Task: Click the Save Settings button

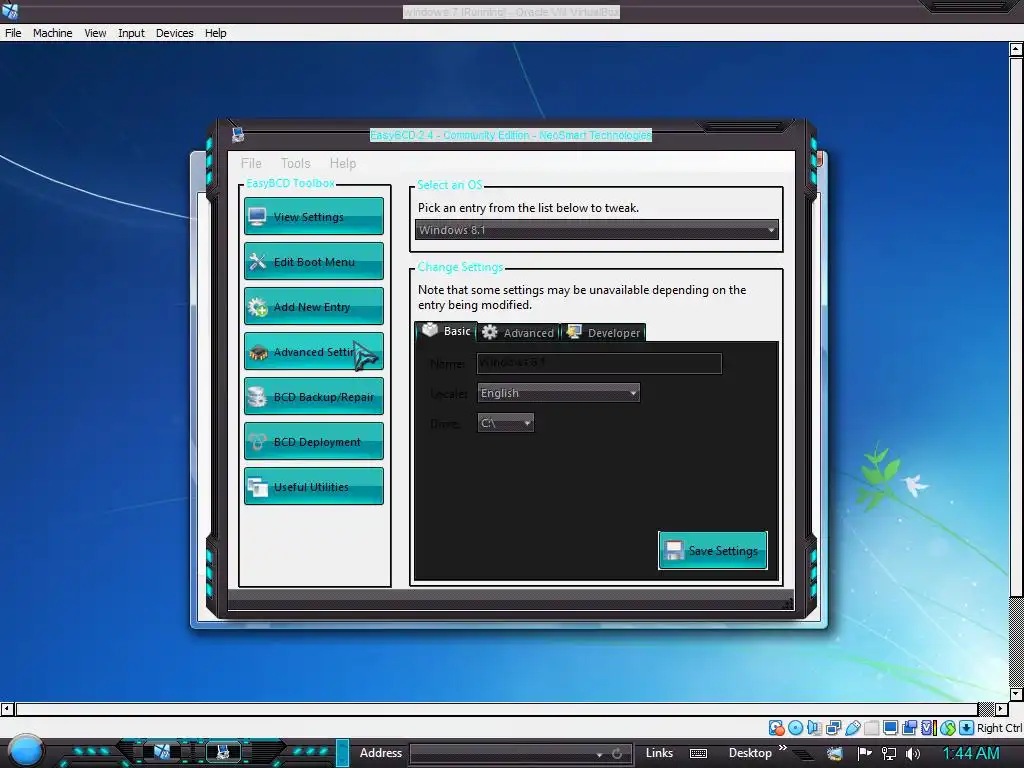Action: pos(712,551)
